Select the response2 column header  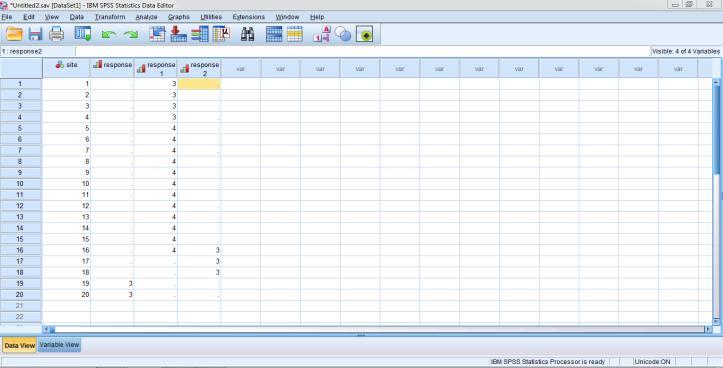[199, 68]
